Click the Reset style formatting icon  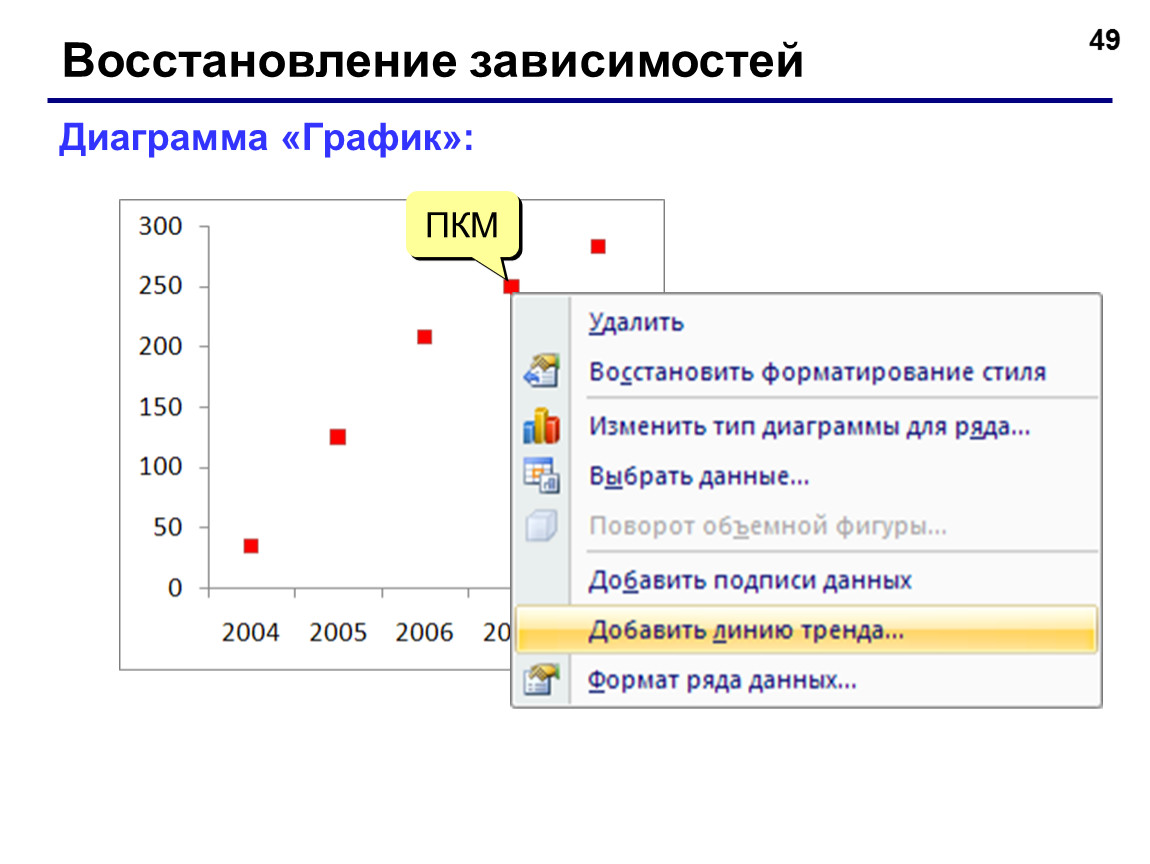coord(541,370)
